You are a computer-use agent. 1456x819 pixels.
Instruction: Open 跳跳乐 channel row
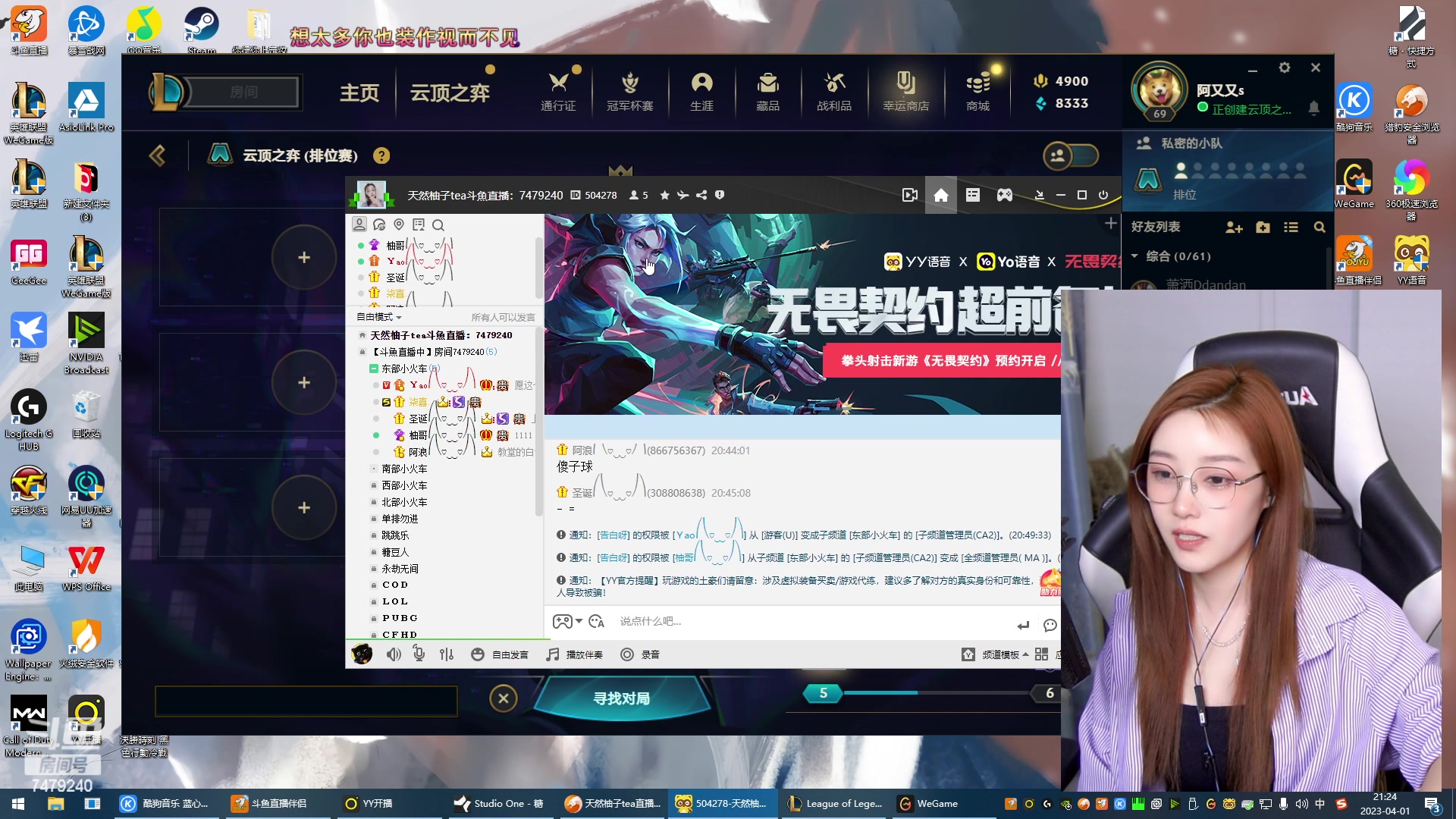coord(395,535)
